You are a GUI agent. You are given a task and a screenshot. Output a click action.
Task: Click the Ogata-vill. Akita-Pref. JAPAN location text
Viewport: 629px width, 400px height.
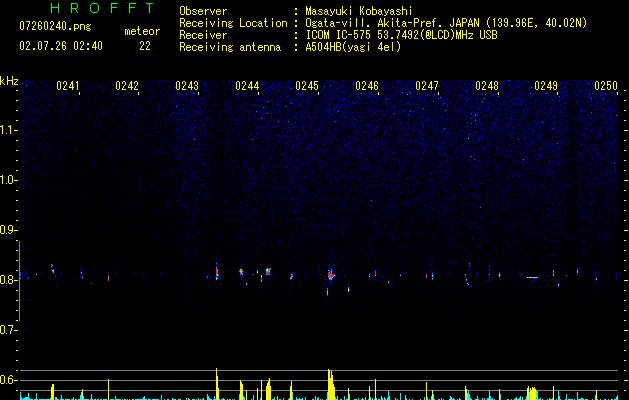coord(446,23)
